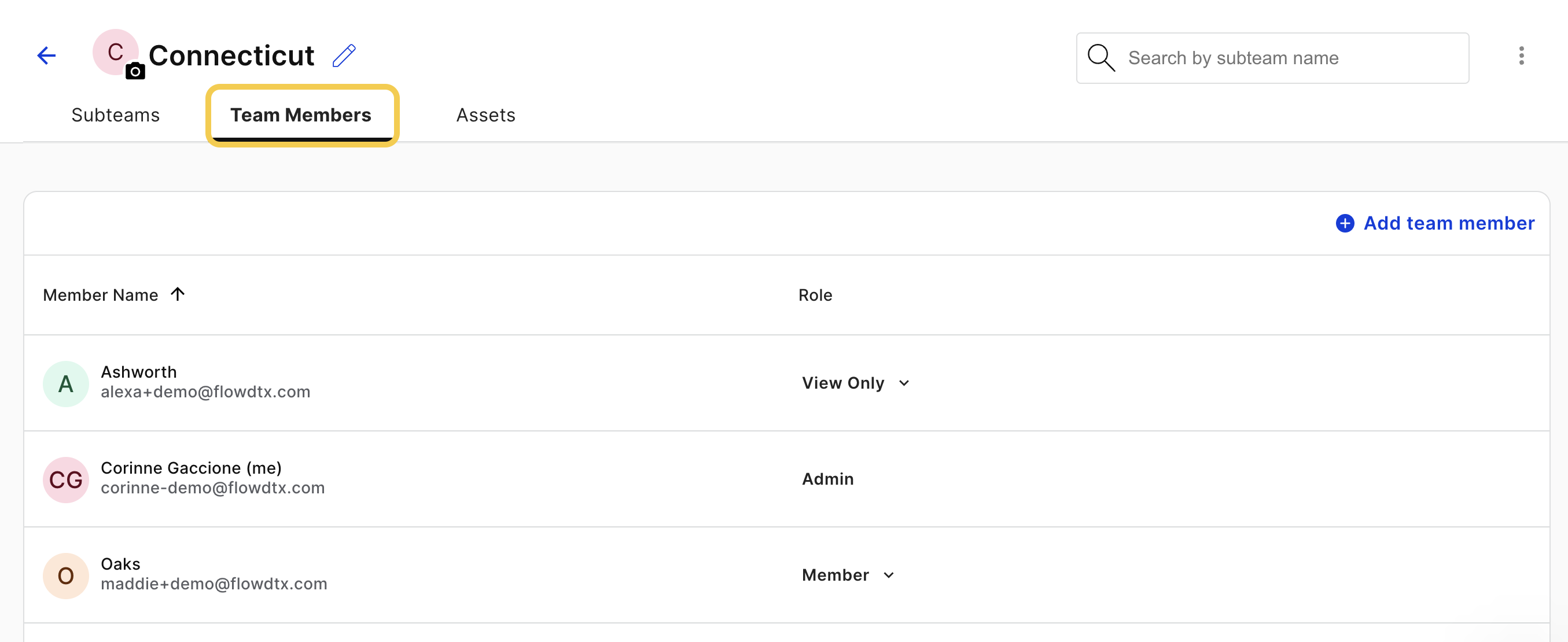
Task: Edit team name with pencil icon
Action: (x=344, y=56)
